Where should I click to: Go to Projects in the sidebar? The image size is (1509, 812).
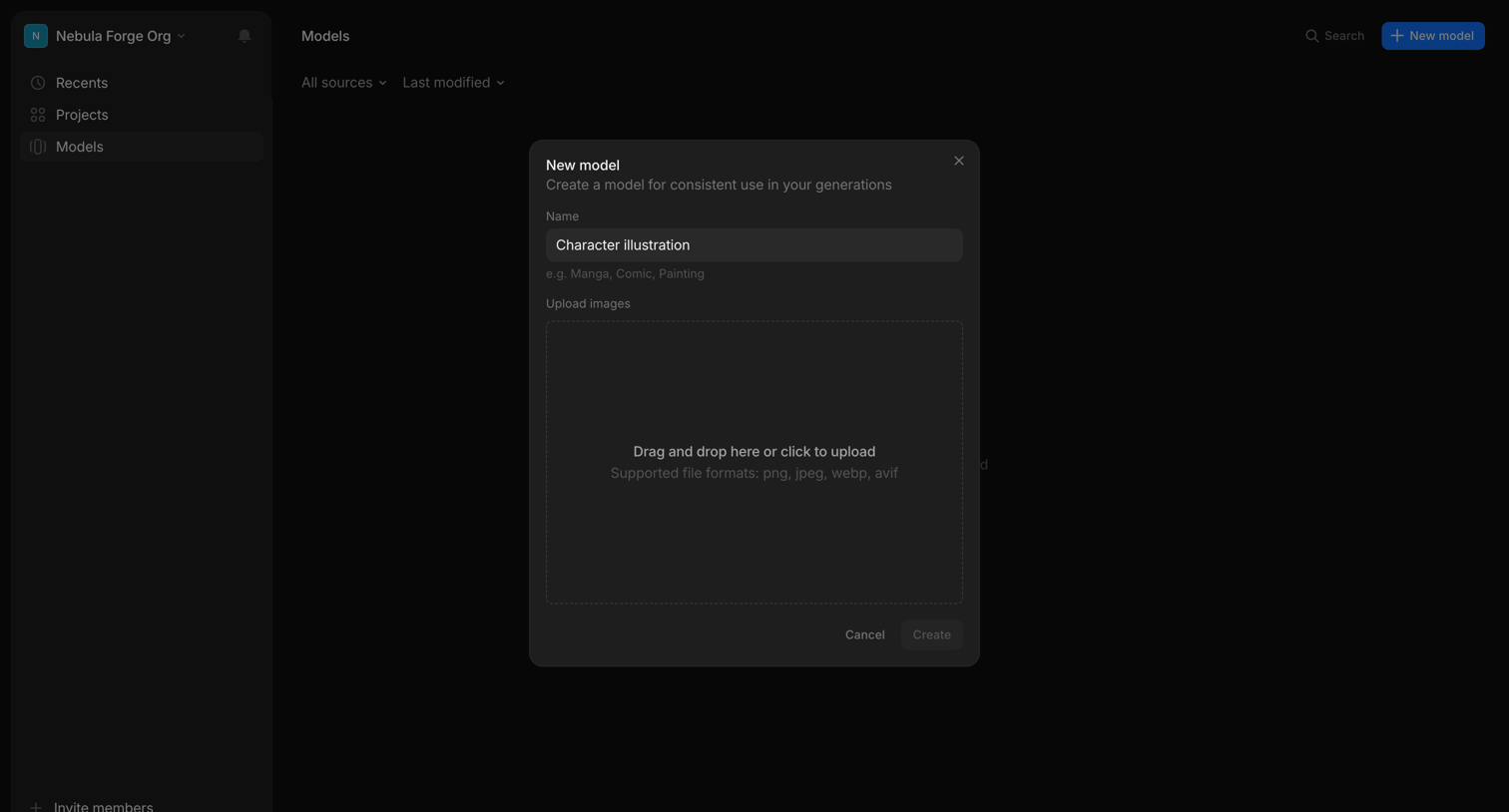tap(142, 115)
